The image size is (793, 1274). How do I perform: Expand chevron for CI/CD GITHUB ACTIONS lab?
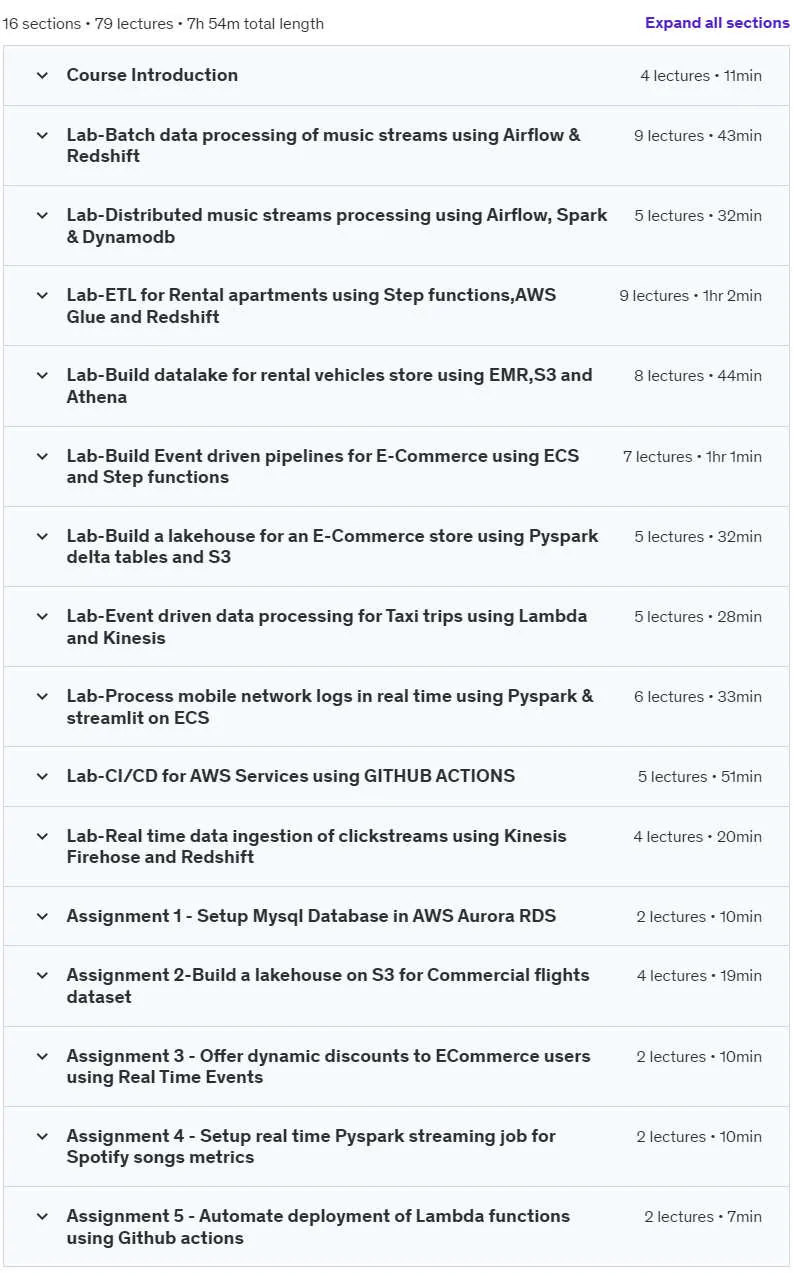point(42,776)
